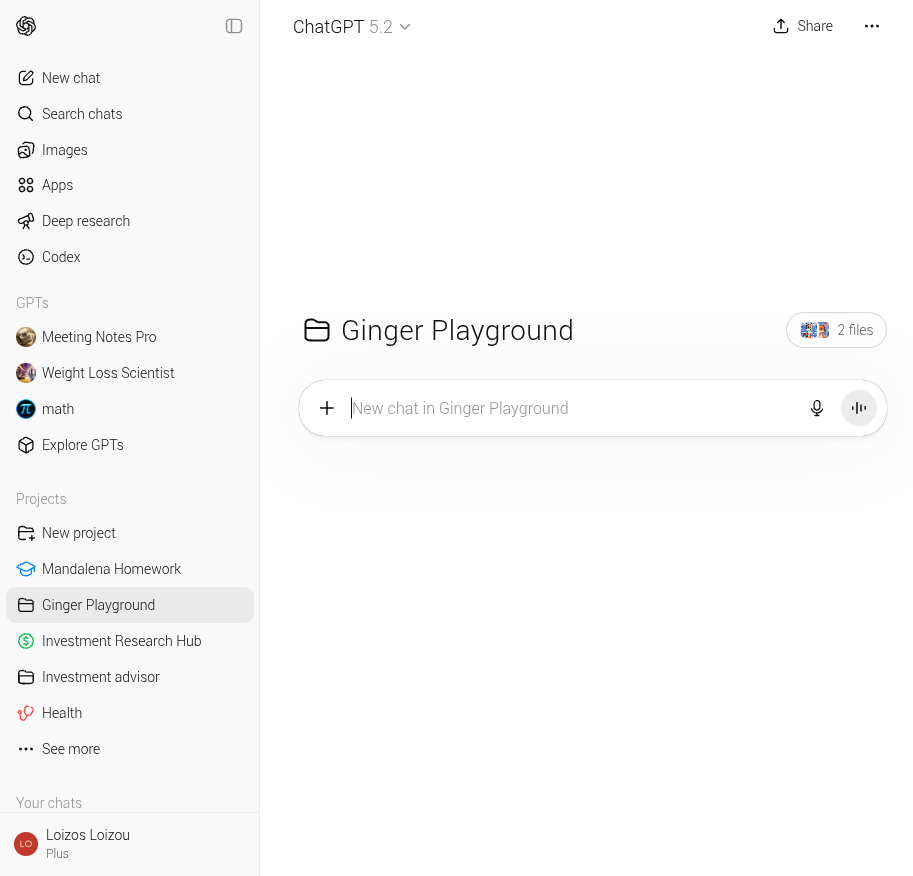
Task: Open Codex from sidebar
Action: click(x=61, y=257)
